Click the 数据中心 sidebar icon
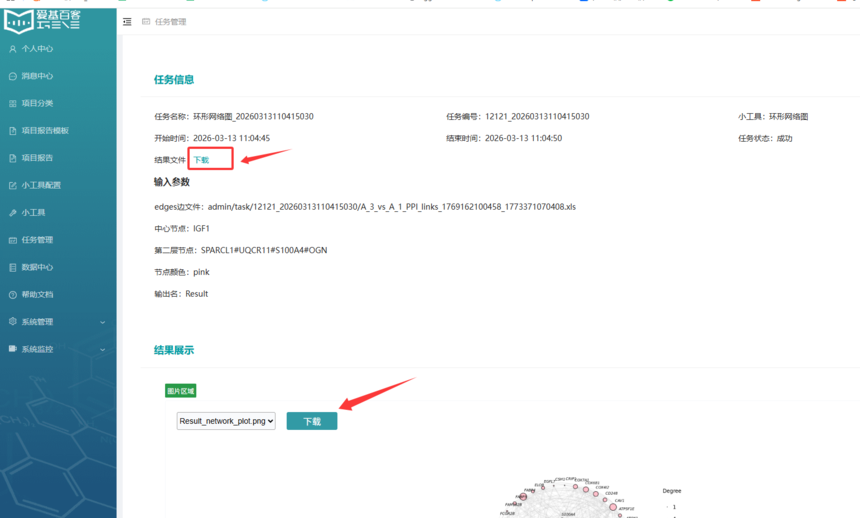This screenshot has height=518, width=860. (x=13, y=267)
